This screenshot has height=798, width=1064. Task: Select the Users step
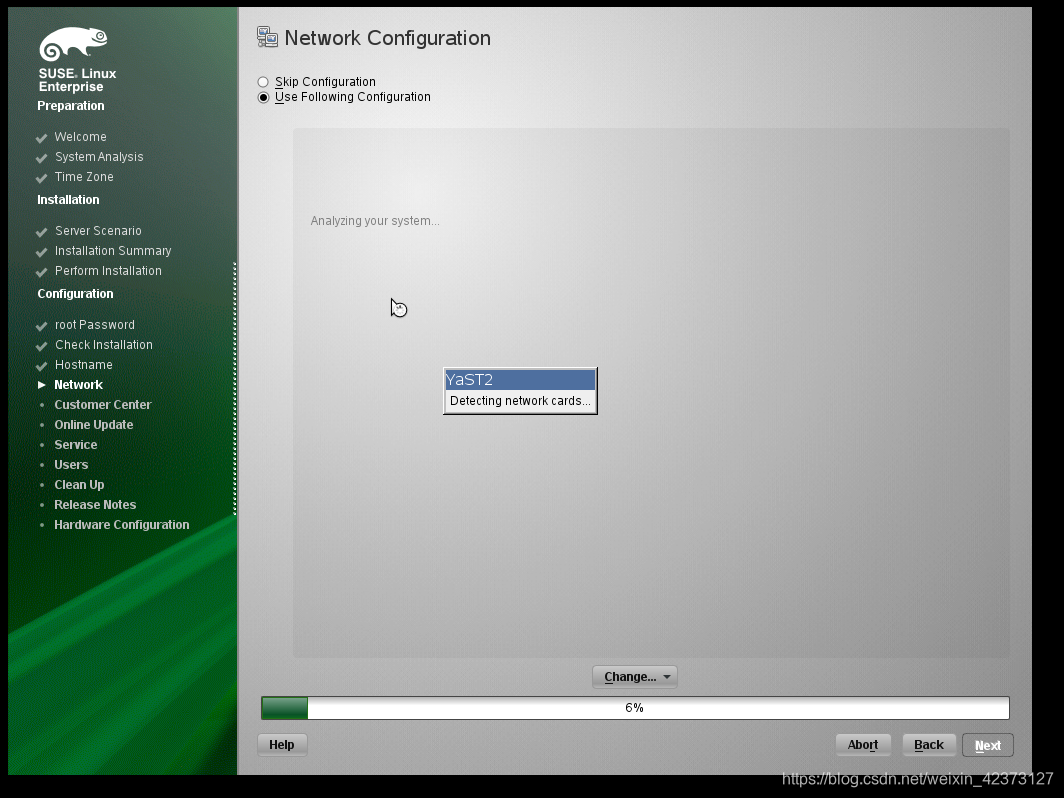(71, 465)
